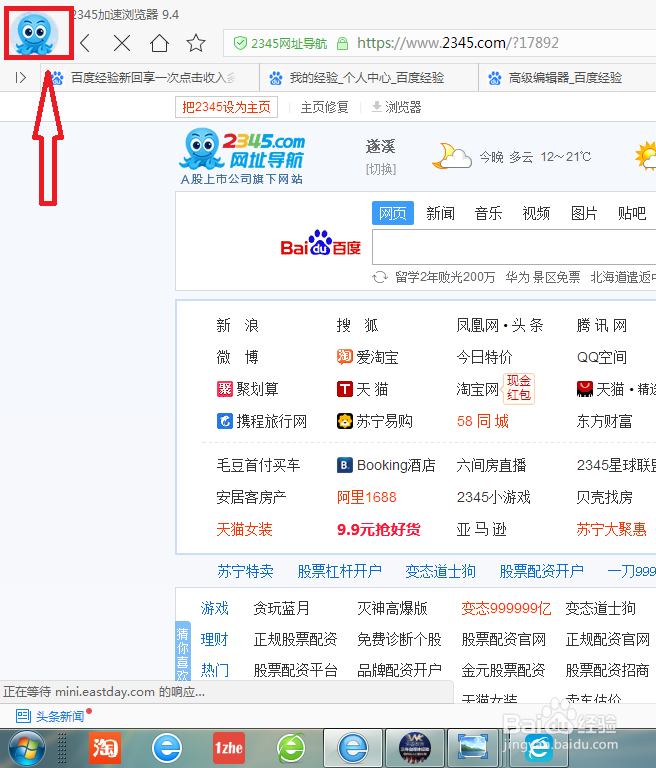The width and height of the screenshot is (656, 768).
Task: Open the 新浪 site link
Action: tap(238, 325)
